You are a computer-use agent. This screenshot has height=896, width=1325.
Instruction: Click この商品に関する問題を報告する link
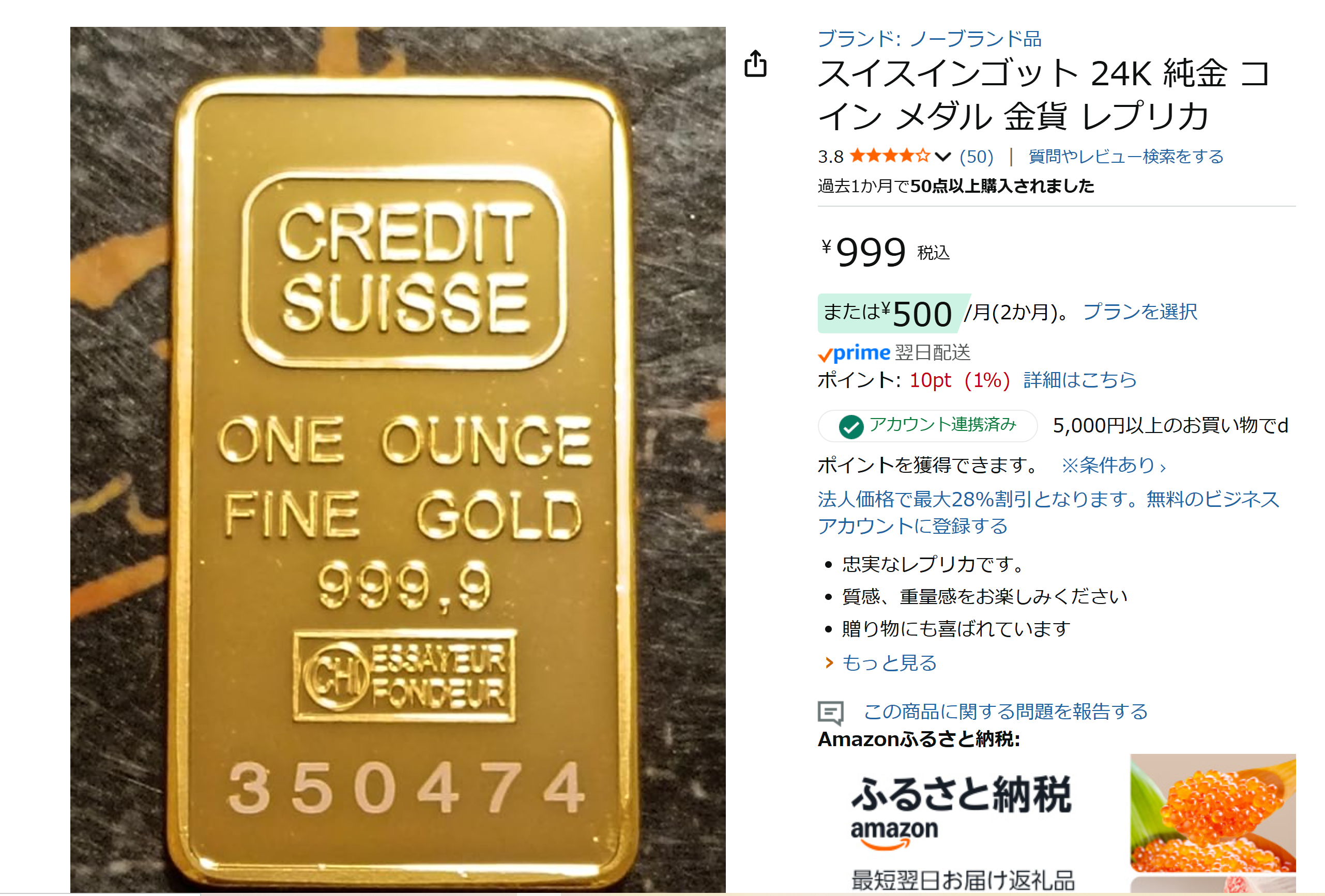coord(1006,712)
